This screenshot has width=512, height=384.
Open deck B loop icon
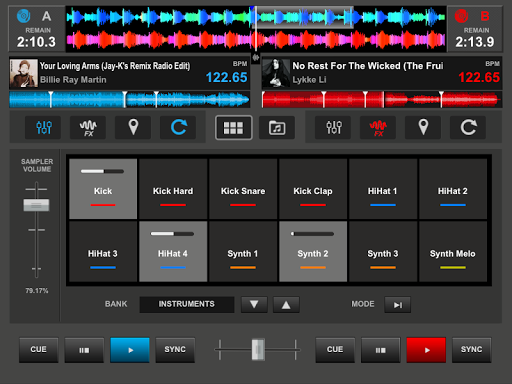[468, 127]
